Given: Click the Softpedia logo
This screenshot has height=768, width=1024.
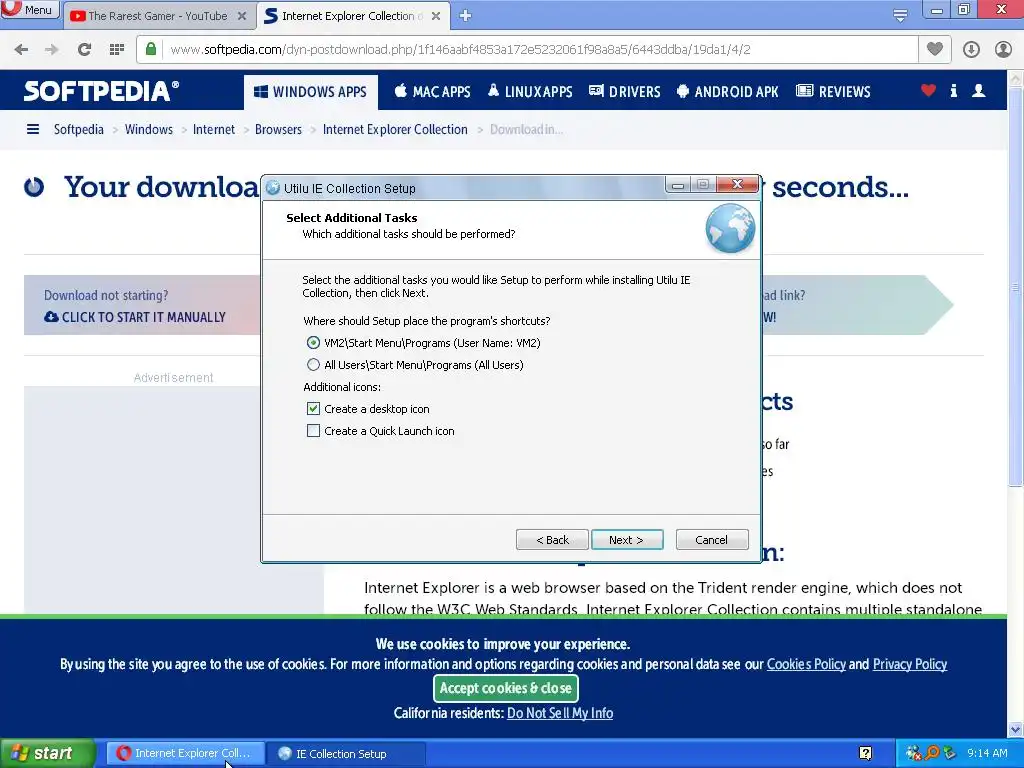Looking at the screenshot, I should tap(101, 91).
